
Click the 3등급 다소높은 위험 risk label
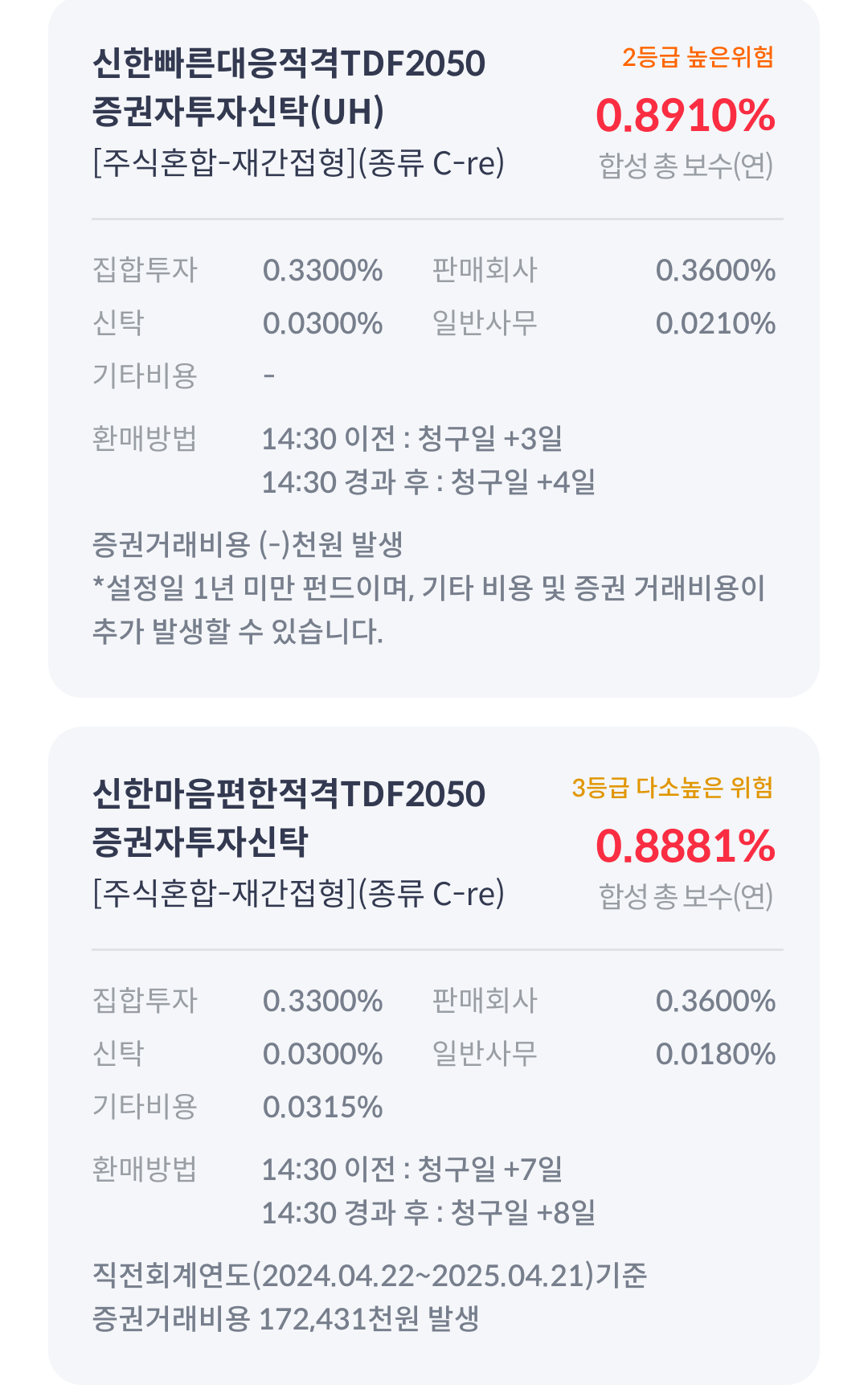[x=672, y=788]
